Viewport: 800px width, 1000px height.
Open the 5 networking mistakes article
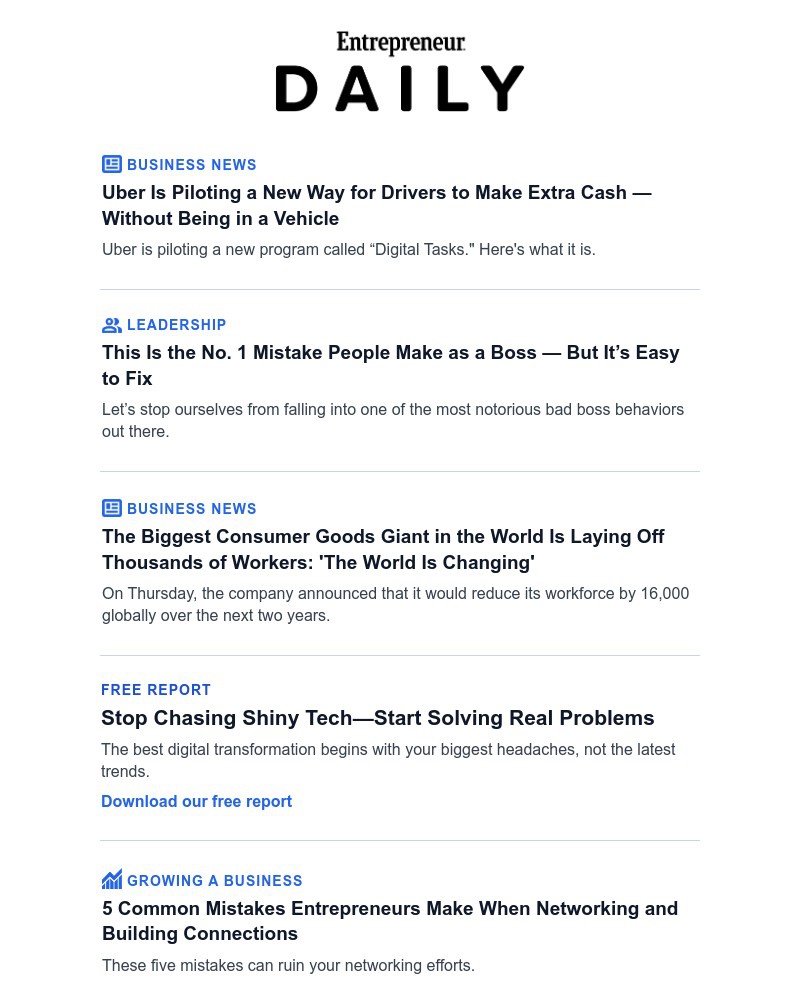pos(389,921)
